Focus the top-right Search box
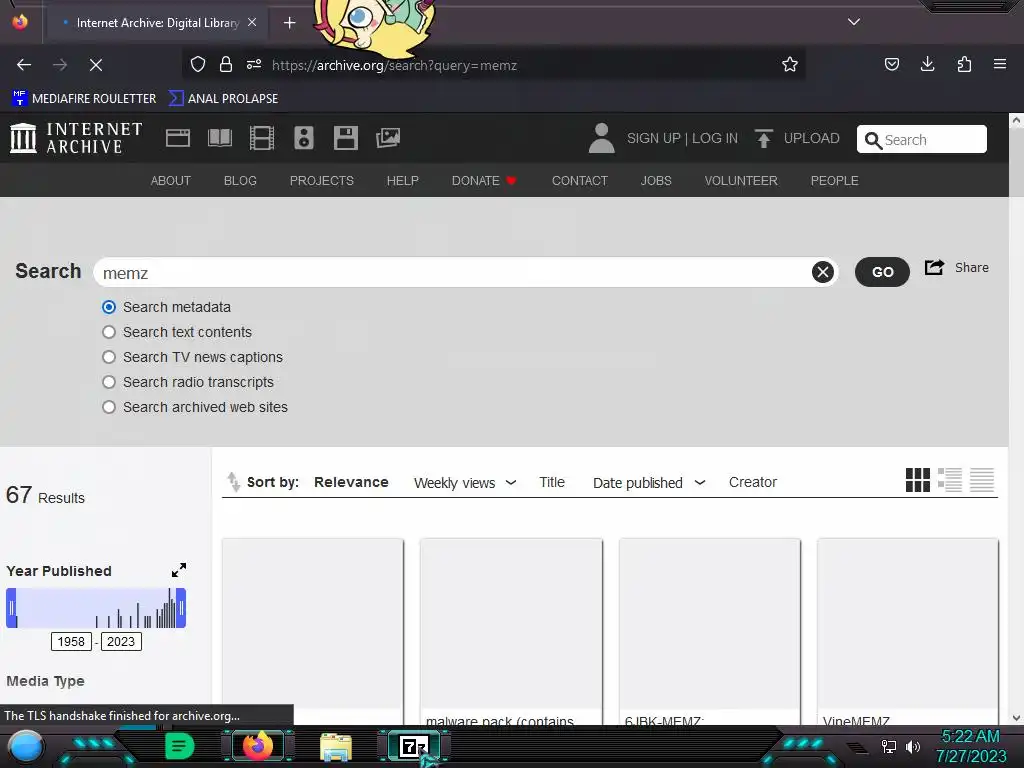Screen dimensions: 1024x768 (x=921, y=139)
